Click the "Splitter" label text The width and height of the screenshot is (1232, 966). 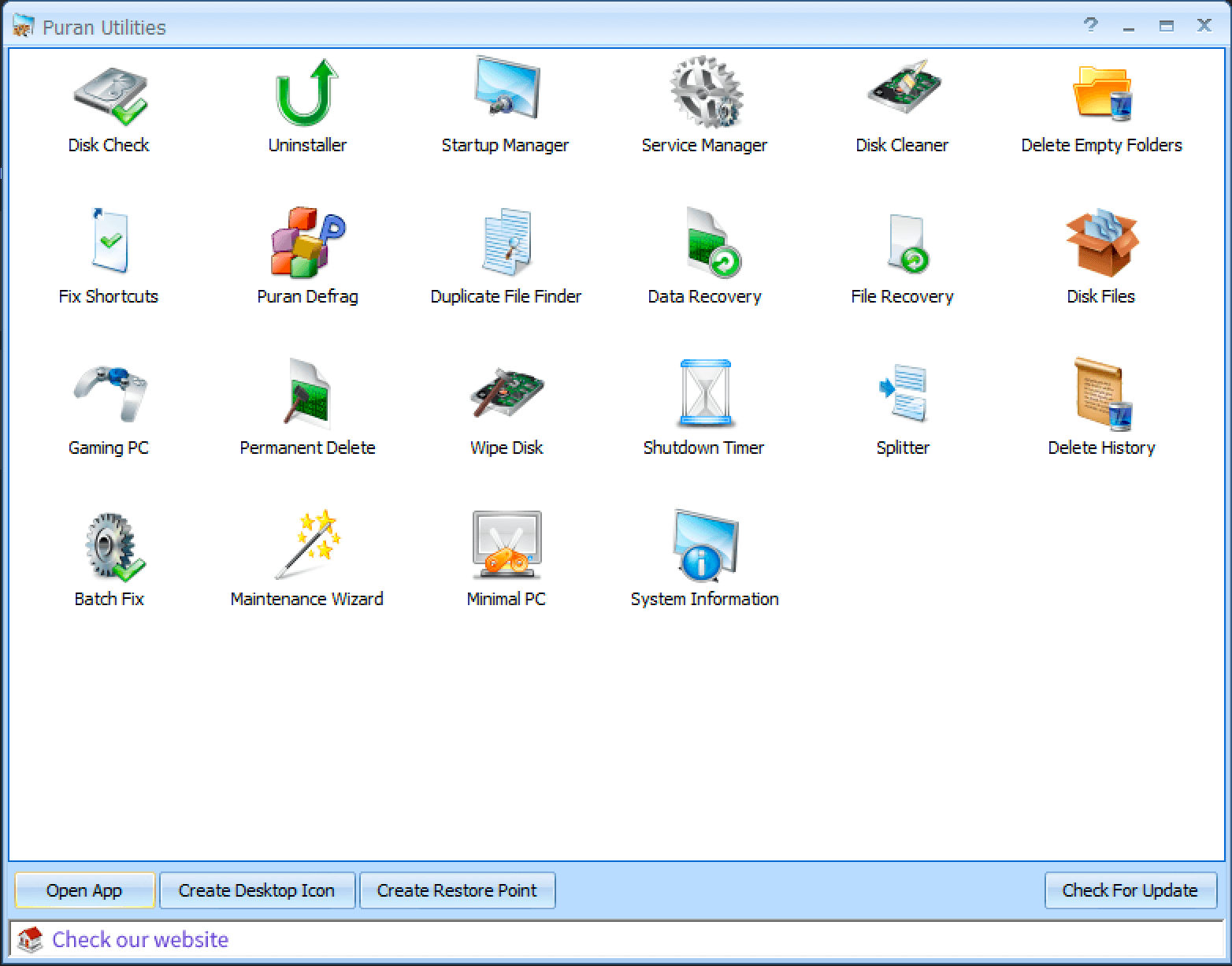[904, 448]
